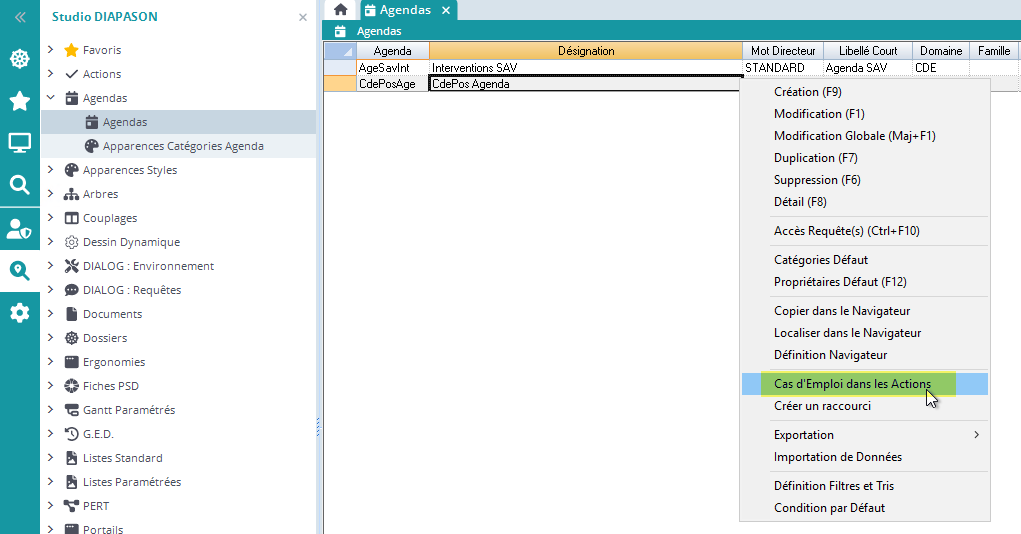This screenshot has width=1021, height=534.
Task: Expand the Documents tree node
Action: (x=50, y=314)
